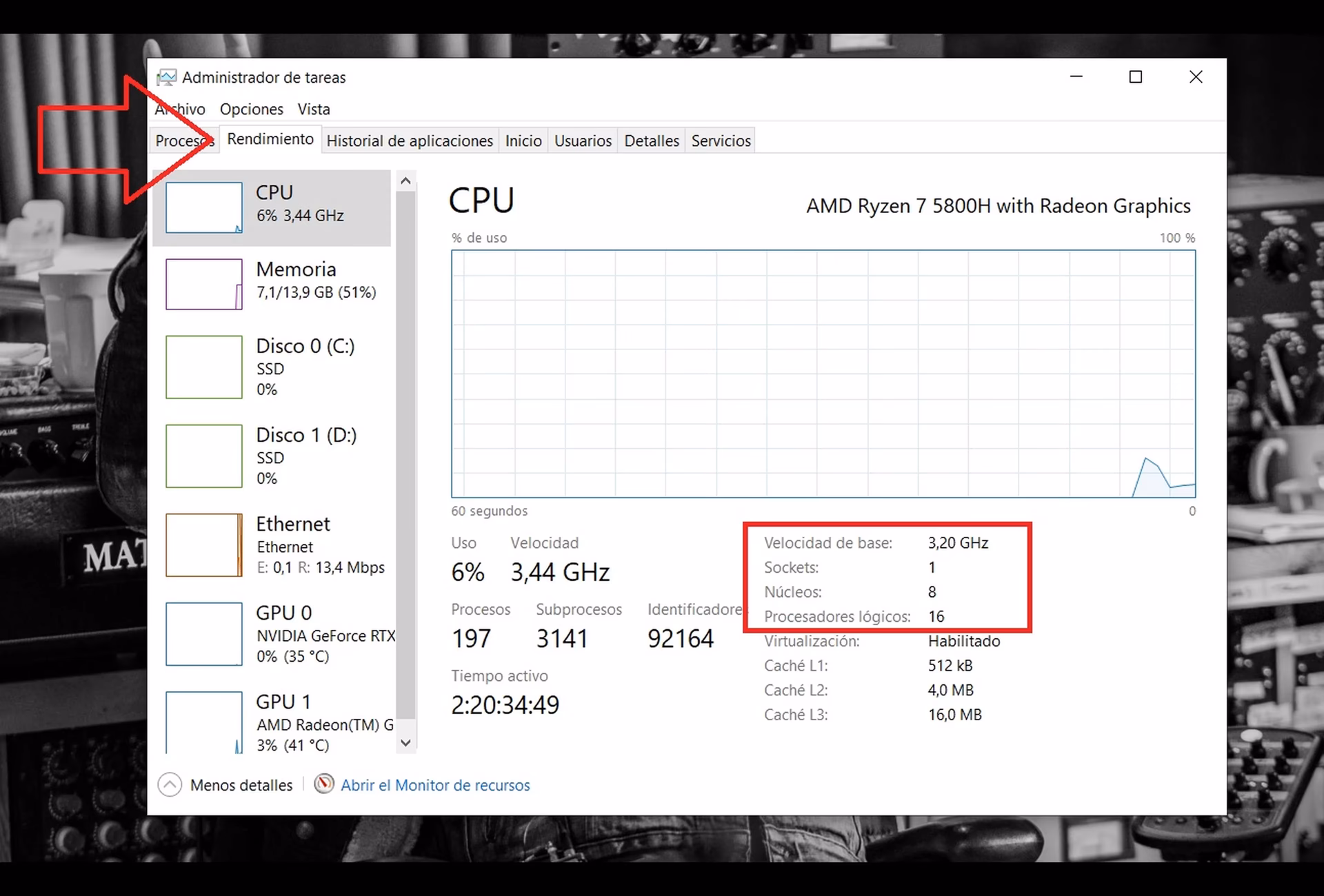The width and height of the screenshot is (1324, 896).
Task: Click the Caché L3 value 16,0 MB
Action: point(954,715)
